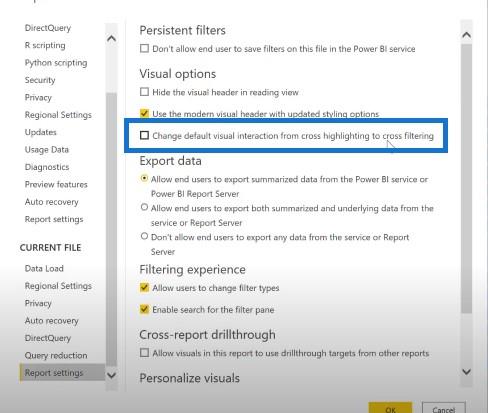
Task: Check Hide the visual header in reading view
Action: [x=144, y=92]
